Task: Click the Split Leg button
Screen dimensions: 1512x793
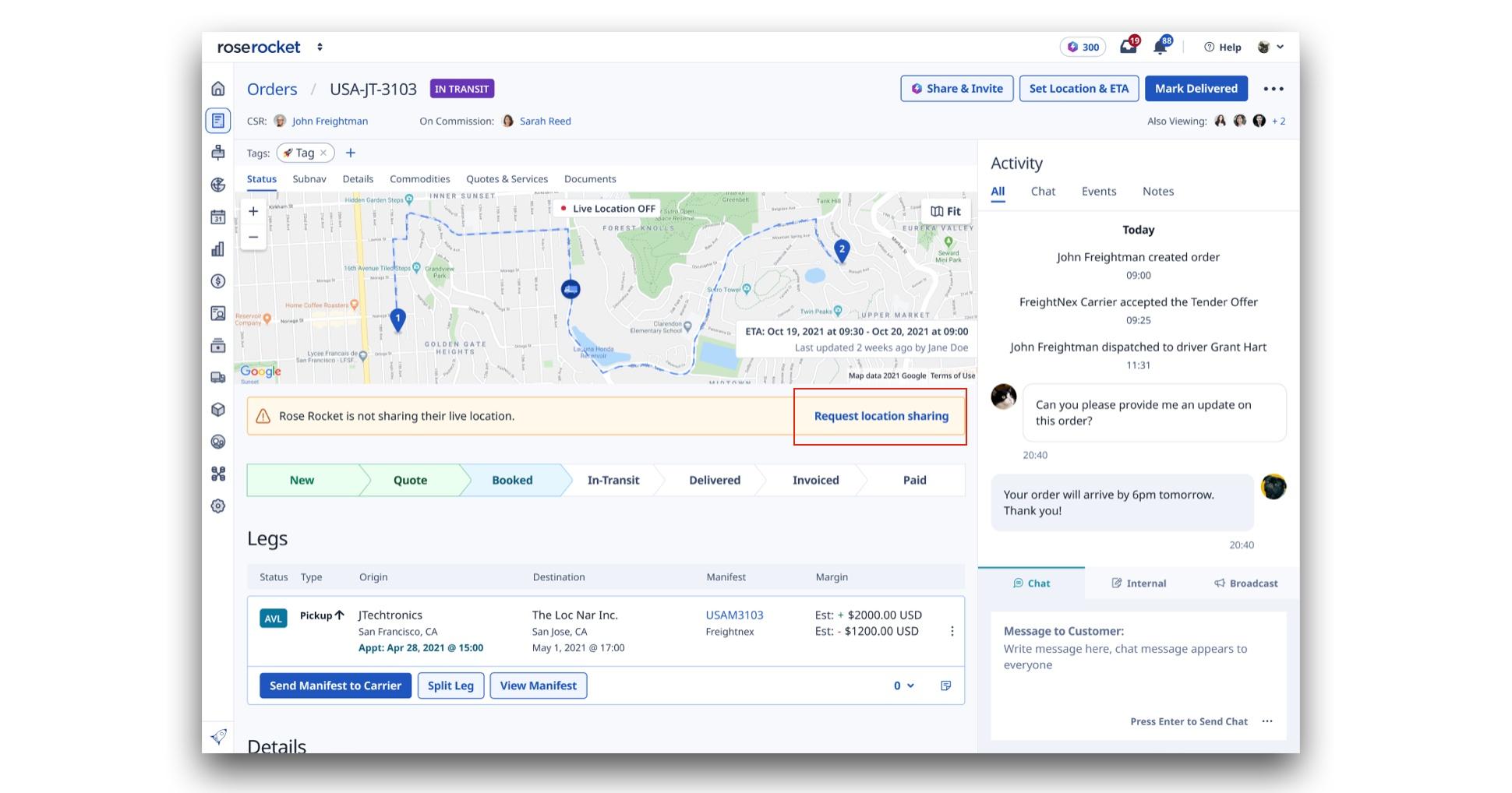Action: point(450,686)
